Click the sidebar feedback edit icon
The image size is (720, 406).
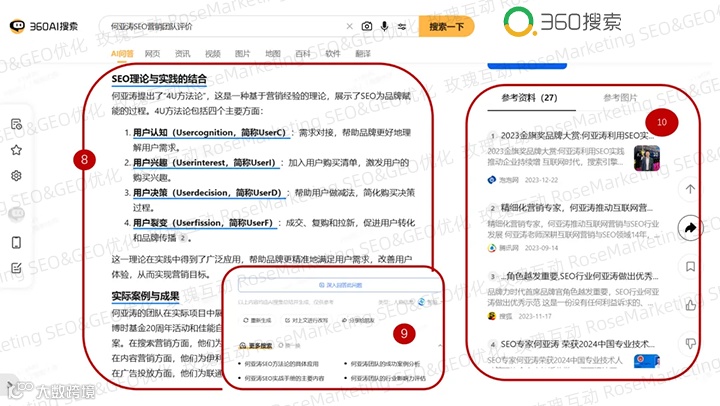[17, 268]
